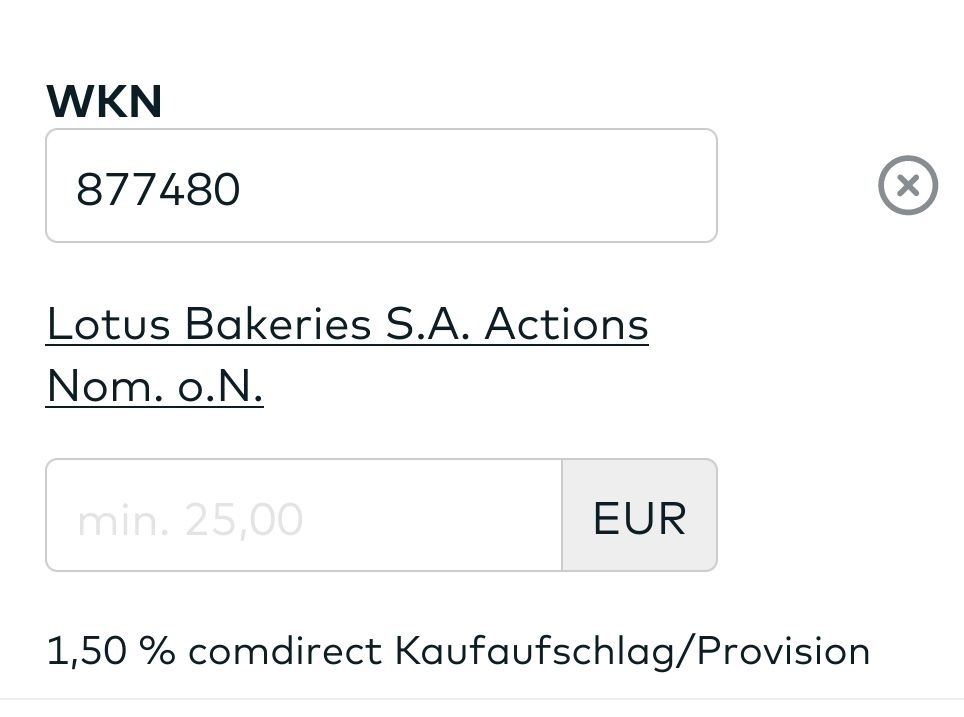Image resolution: width=964 pixels, height=717 pixels.
Task: Click the 1,50 % comdirect Kaufaufschlag/Provision text
Action: 458,651
